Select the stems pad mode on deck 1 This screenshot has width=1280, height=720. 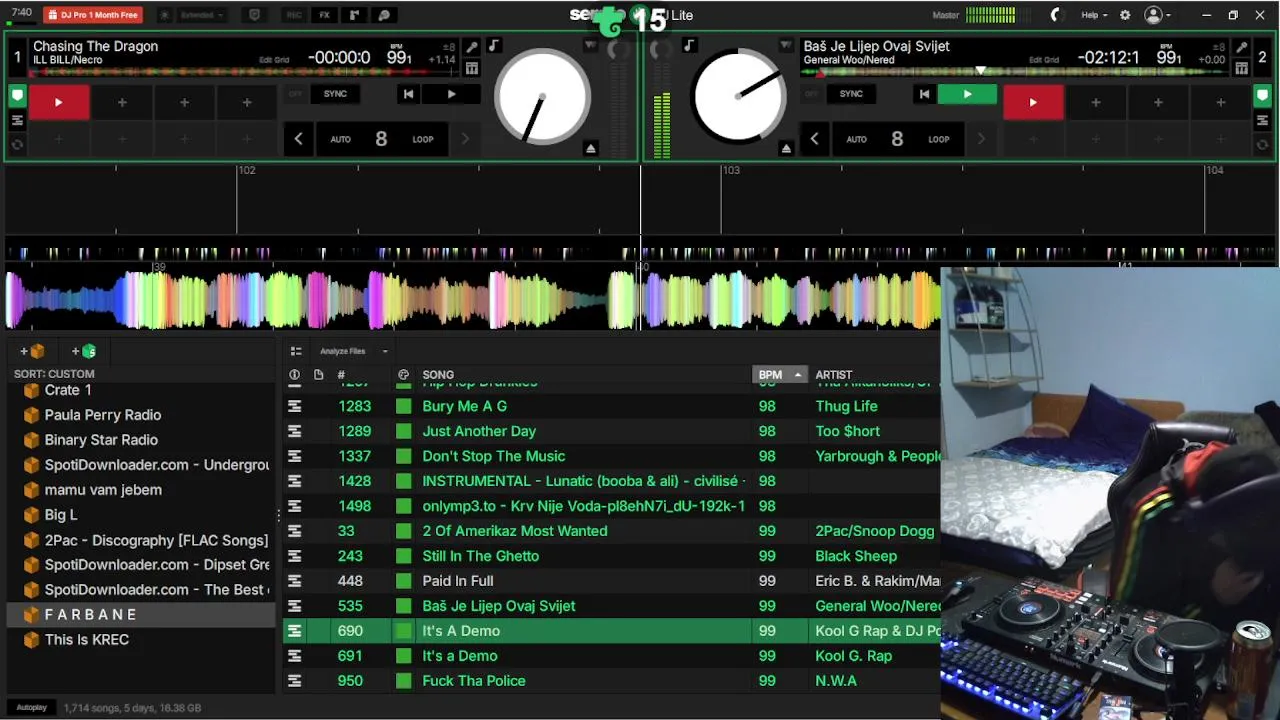click(17, 121)
